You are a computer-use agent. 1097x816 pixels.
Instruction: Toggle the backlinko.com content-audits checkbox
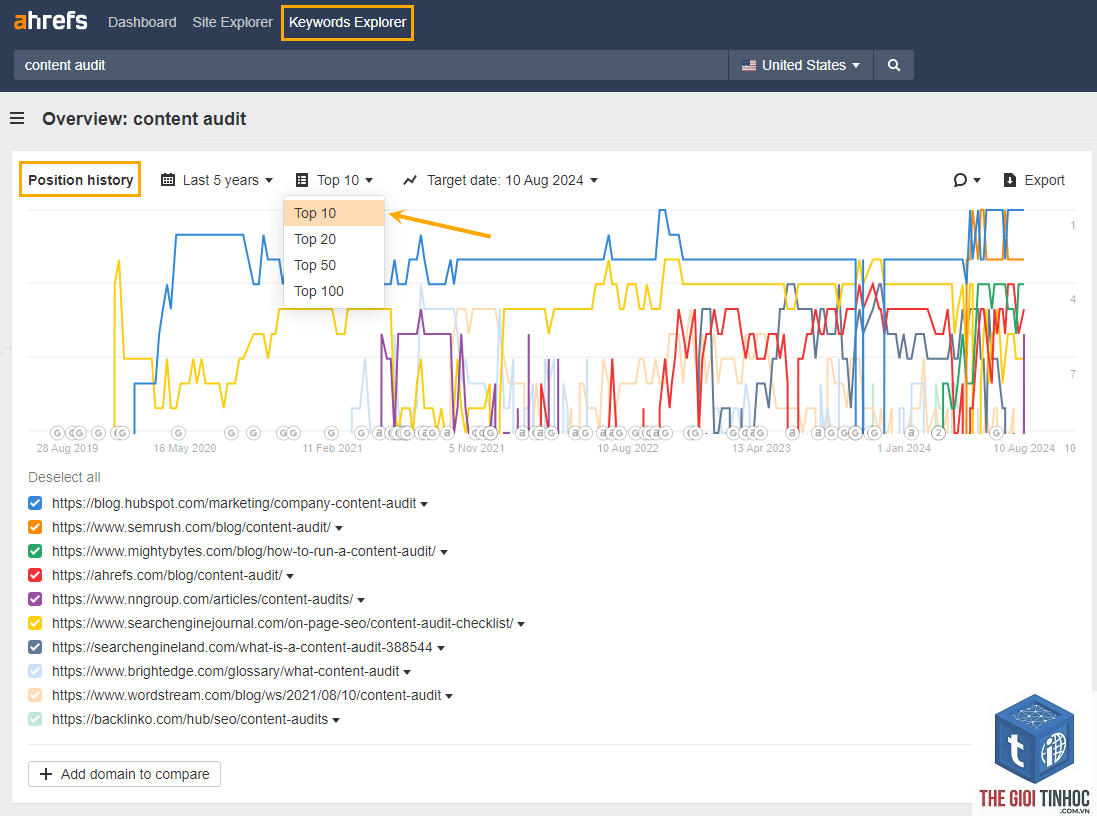click(x=35, y=719)
